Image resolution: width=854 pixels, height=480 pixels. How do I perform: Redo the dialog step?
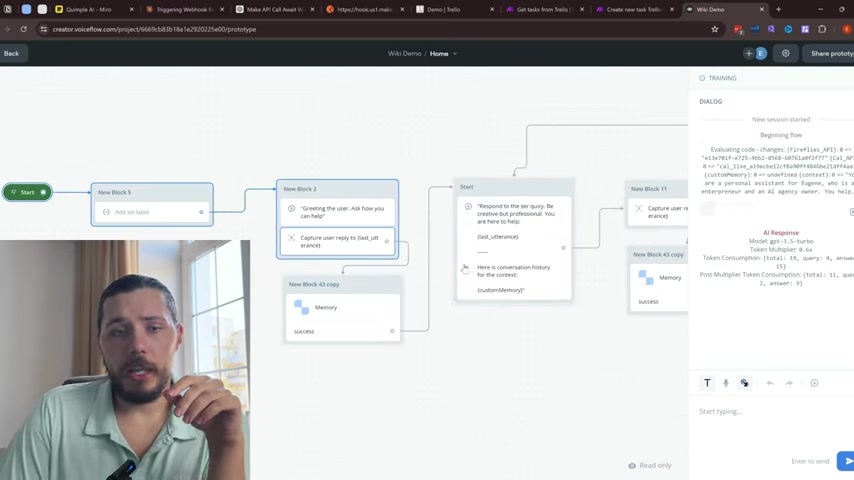pyautogui.click(x=789, y=383)
